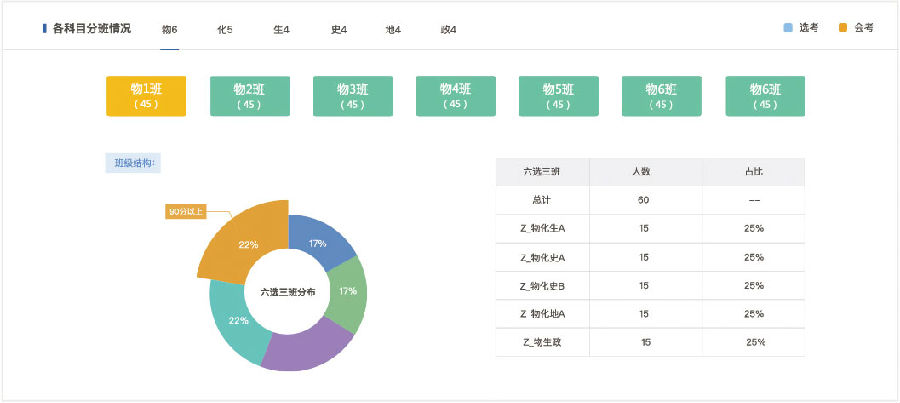Go to the 史4 tab
The width and height of the screenshot is (900, 403).
click(338, 29)
